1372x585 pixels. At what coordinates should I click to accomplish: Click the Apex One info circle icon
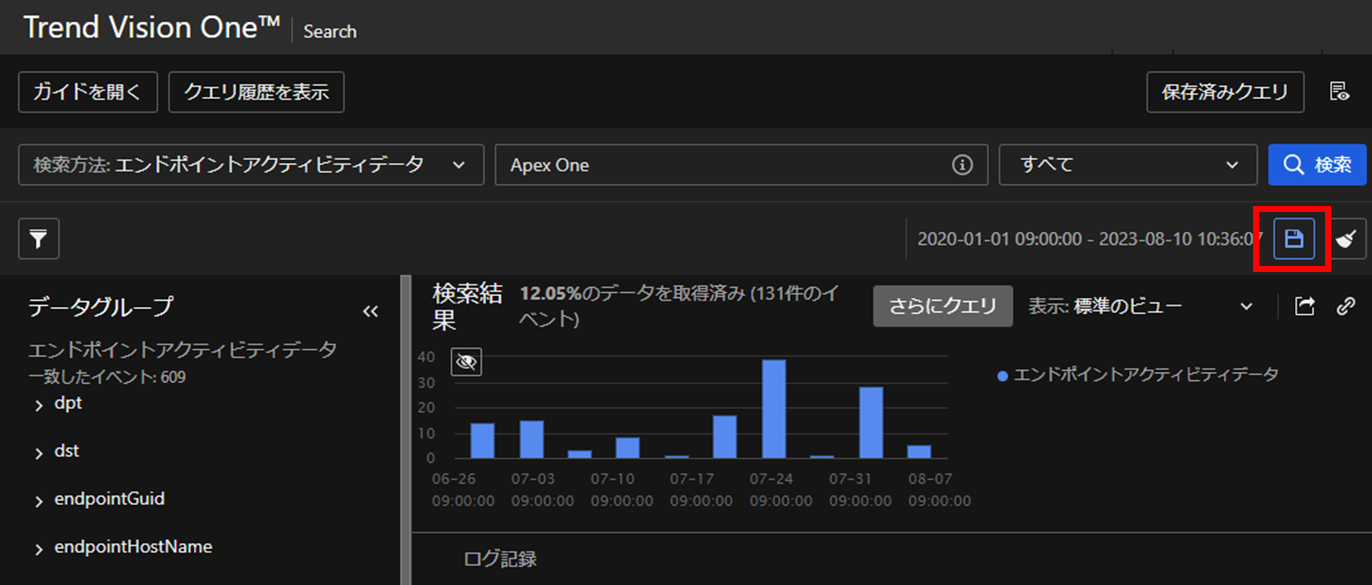[x=963, y=165]
